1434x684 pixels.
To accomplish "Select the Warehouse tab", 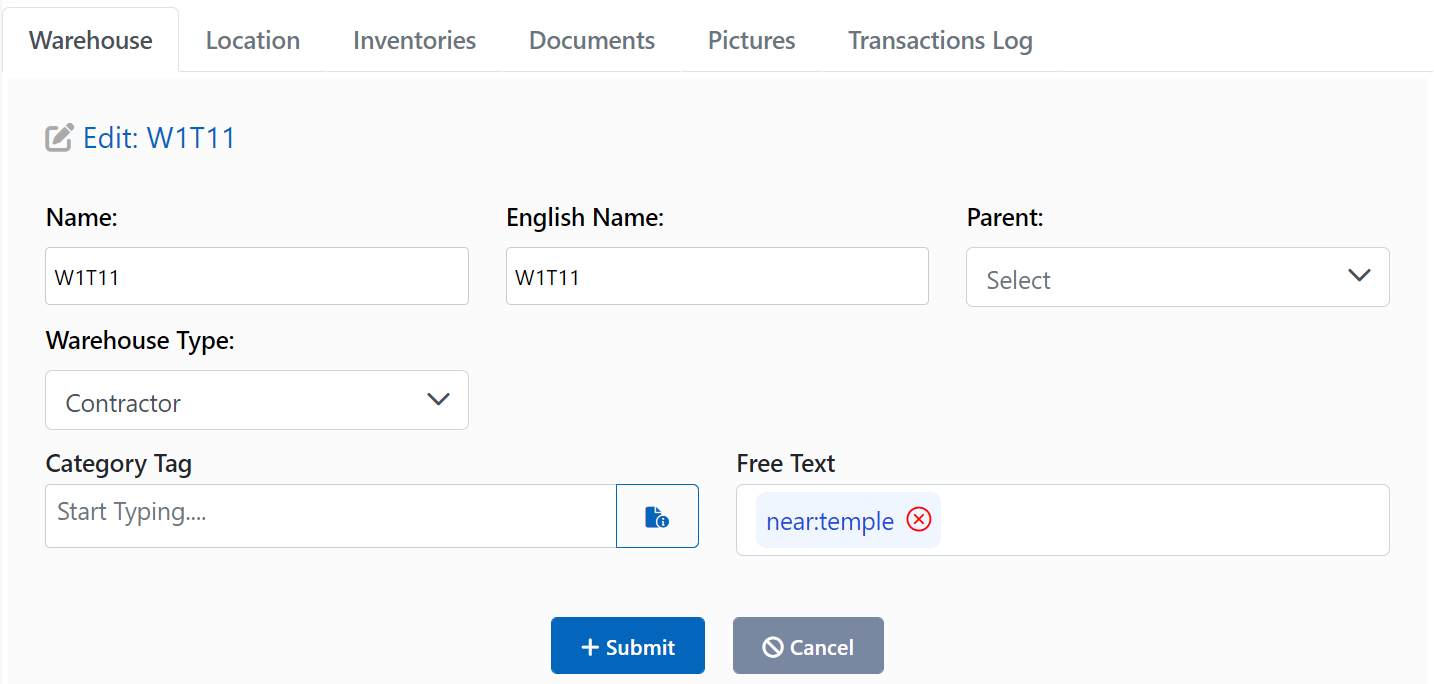I will [x=91, y=41].
